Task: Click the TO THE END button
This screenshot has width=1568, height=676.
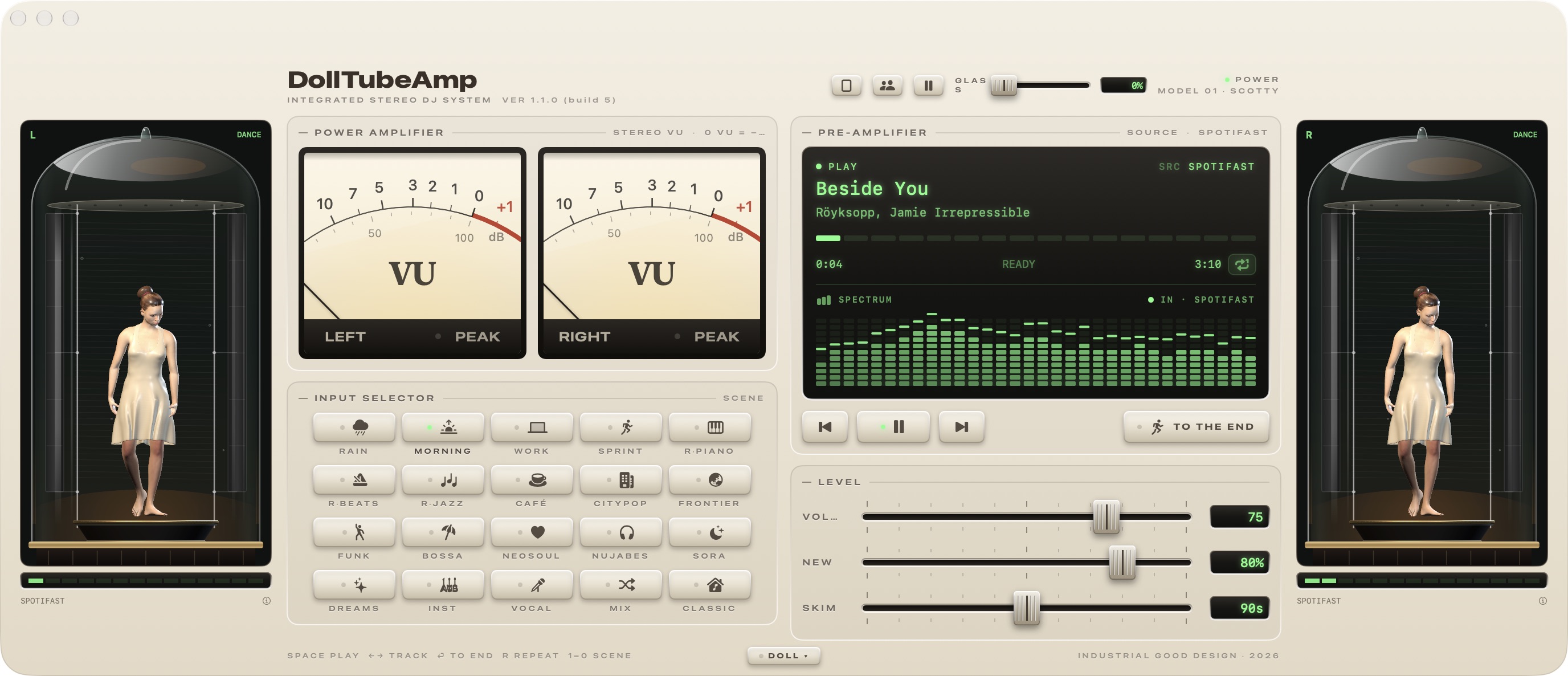Action: [1196, 427]
